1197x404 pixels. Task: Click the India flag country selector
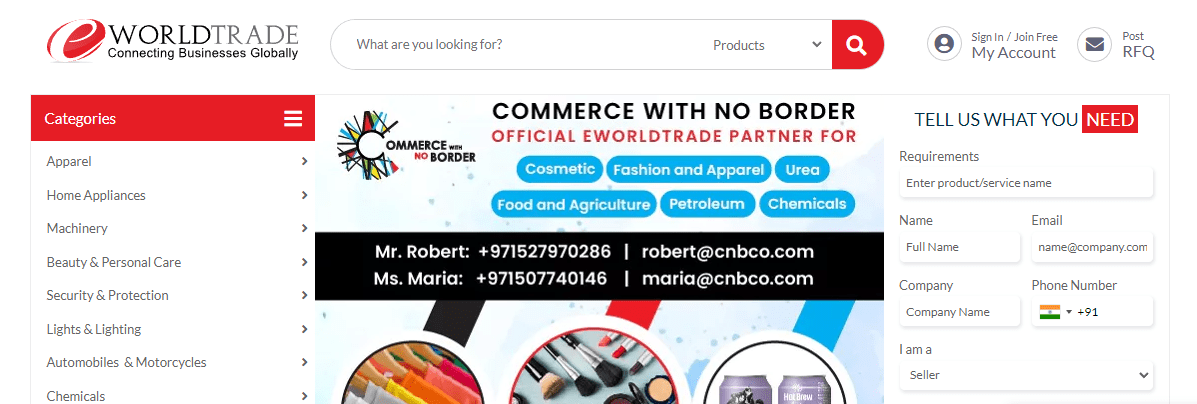point(1055,312)
